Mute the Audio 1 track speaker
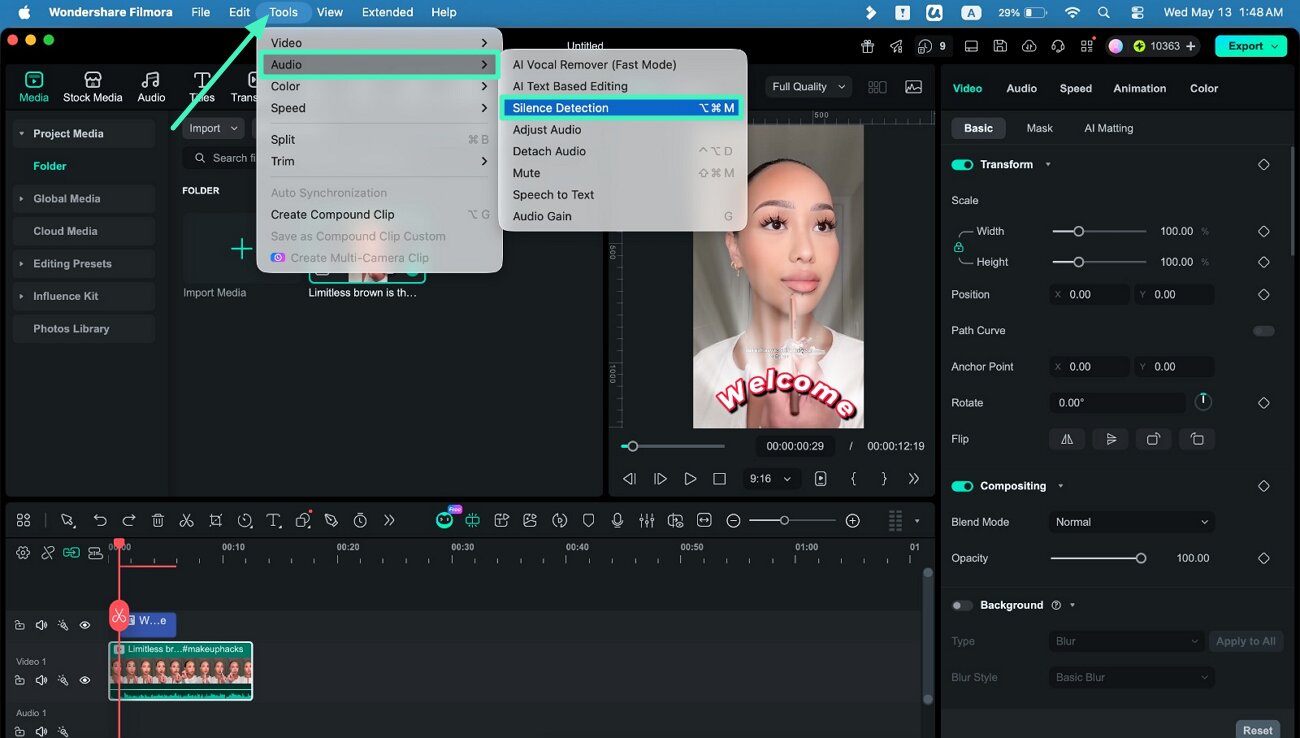Viewport: 1300px width, 738px height. tap(41, 731)
